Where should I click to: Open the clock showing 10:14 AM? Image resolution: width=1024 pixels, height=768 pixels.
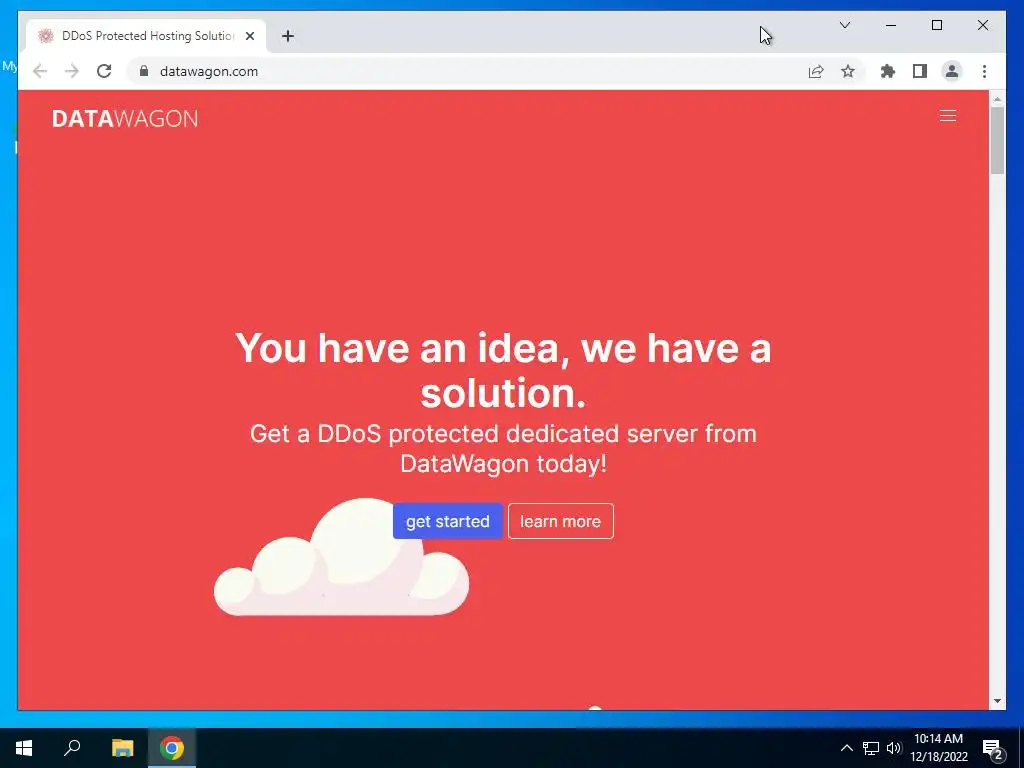(x=938, y=748)
